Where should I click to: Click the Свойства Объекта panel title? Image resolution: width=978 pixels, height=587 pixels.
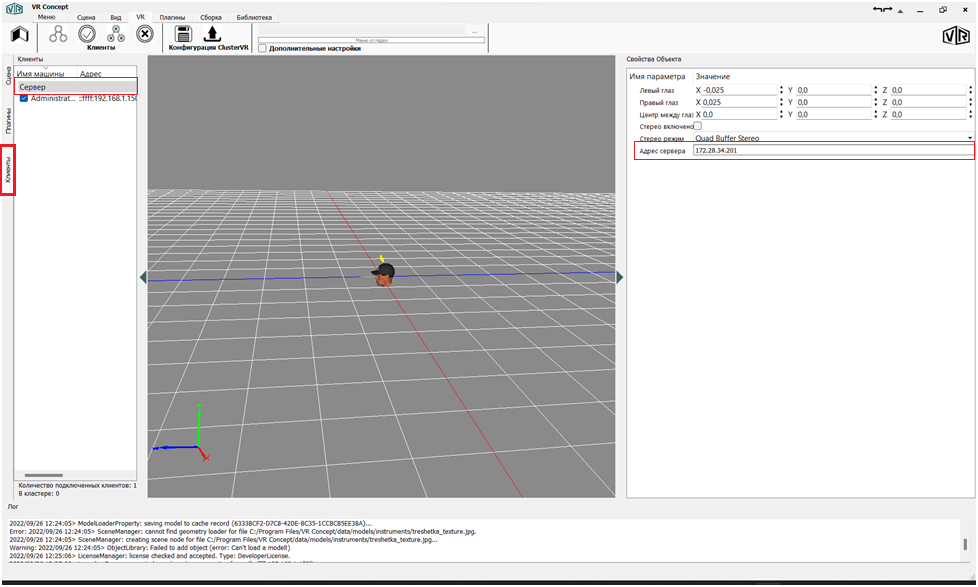654,59
